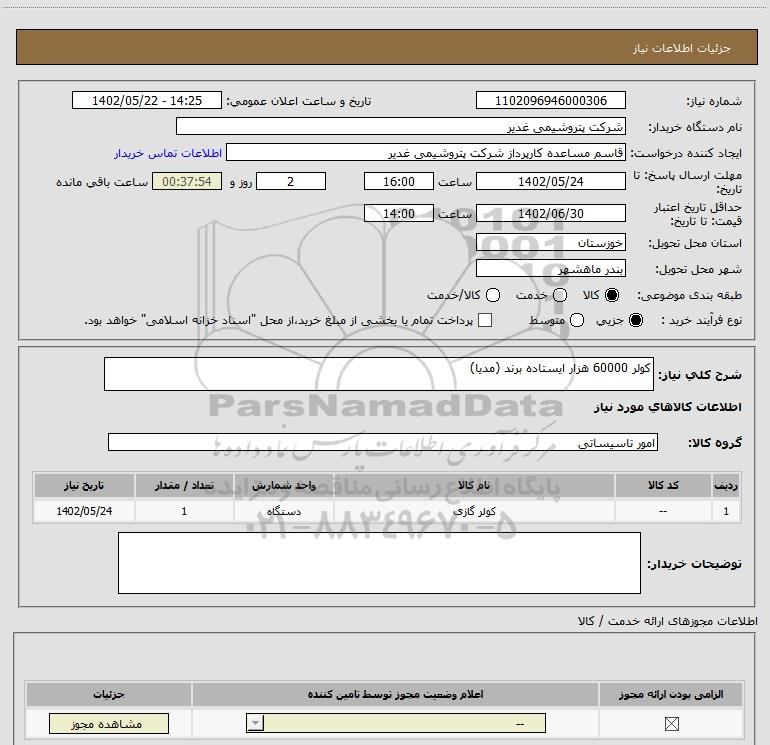Click the شرح کلی نیاز description box
770x745 pixels.
click(x=379, y=374)
